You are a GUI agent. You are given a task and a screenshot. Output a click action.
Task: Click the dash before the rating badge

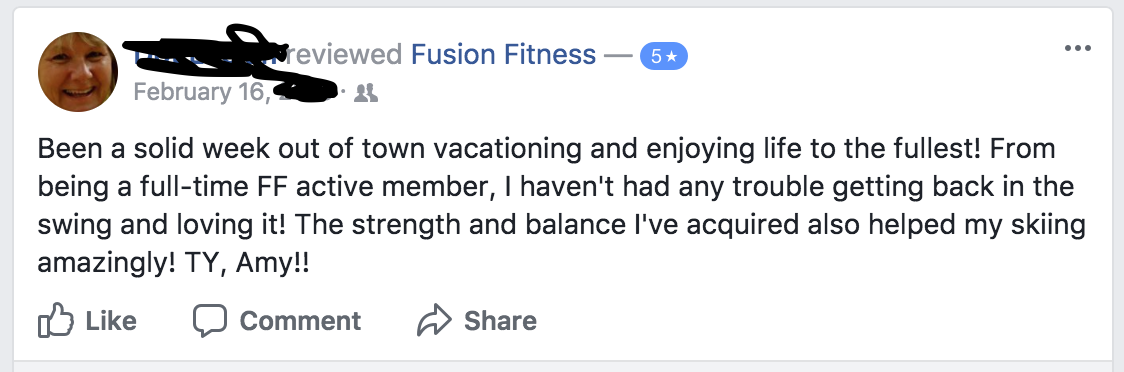pos(618,55)
